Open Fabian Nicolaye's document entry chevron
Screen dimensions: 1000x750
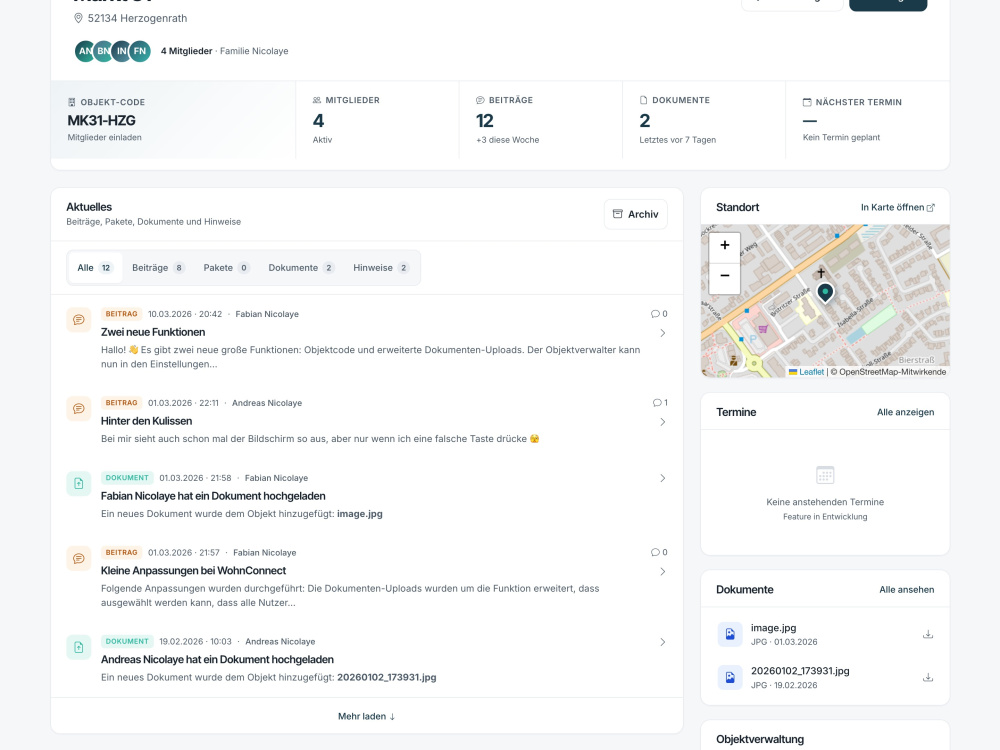(x=663, y=478)
